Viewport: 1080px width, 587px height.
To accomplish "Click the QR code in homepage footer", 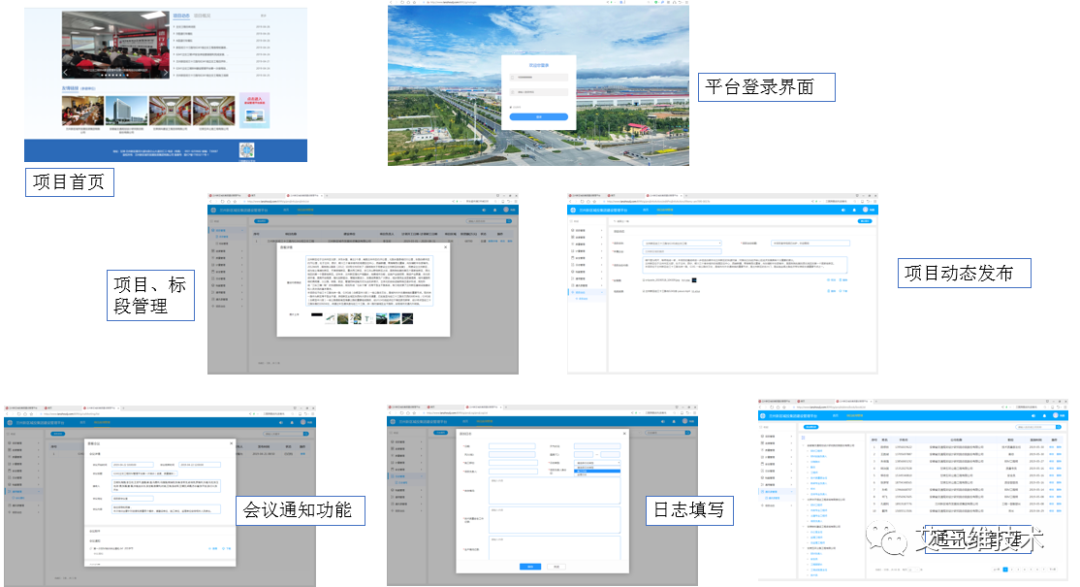I will [247, 150].
